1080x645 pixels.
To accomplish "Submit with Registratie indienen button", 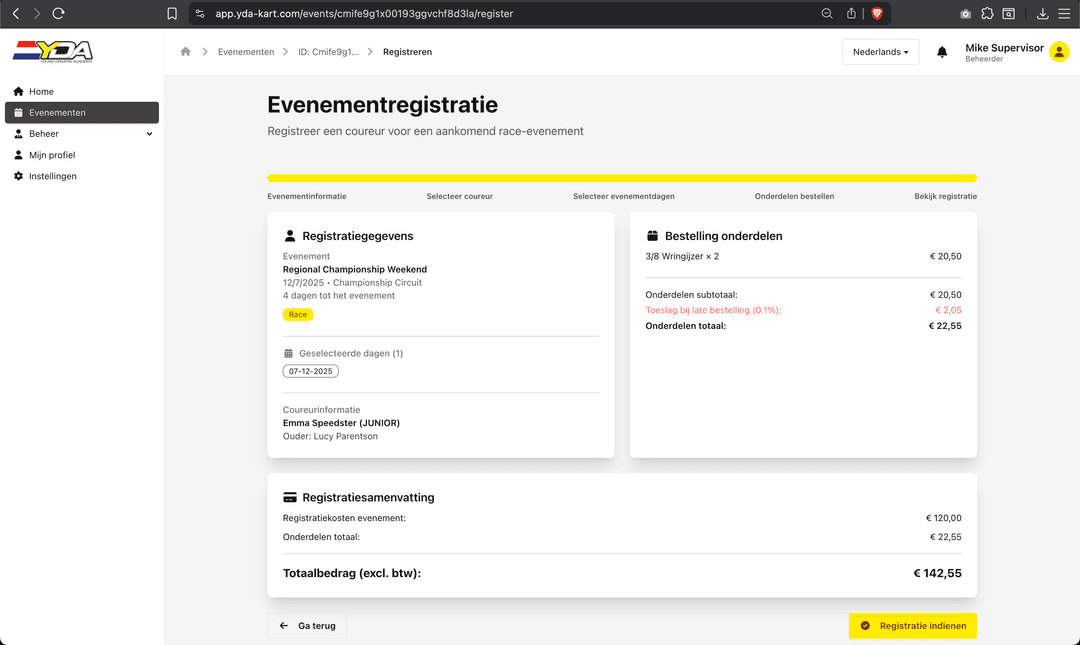I will pyautogui.click(x=912, y=626).
